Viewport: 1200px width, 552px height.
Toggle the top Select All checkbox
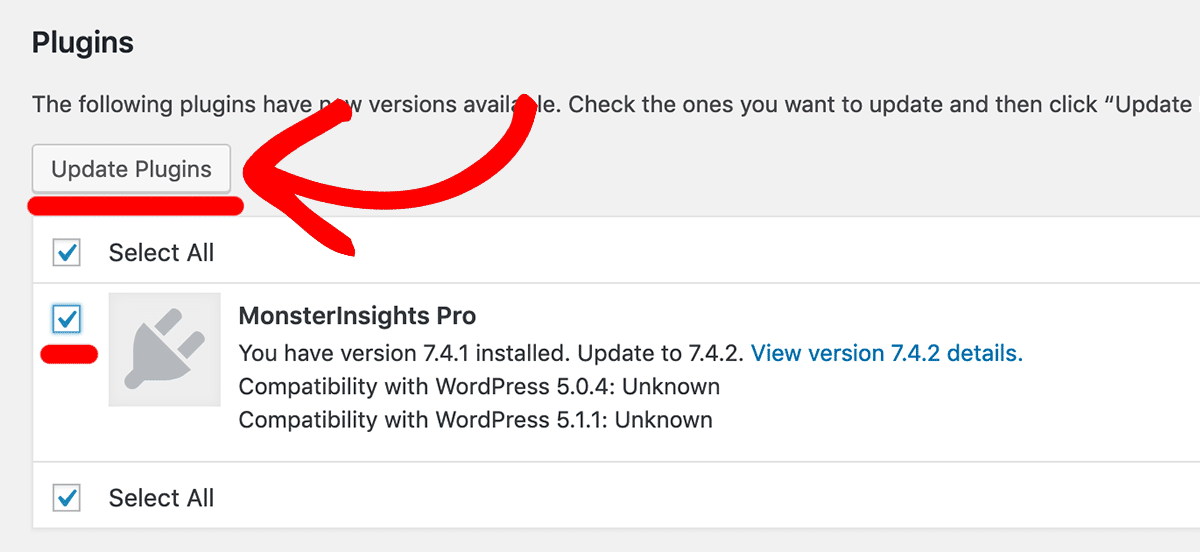(67, 253)
